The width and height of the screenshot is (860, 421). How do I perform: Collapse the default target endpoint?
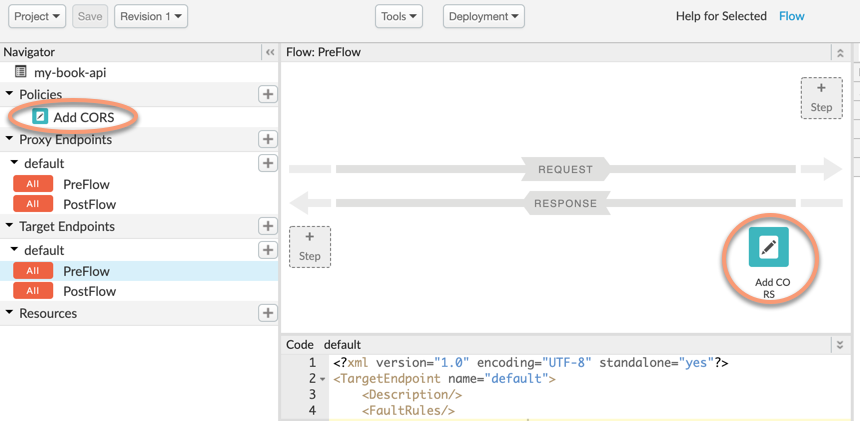(14, 249)
